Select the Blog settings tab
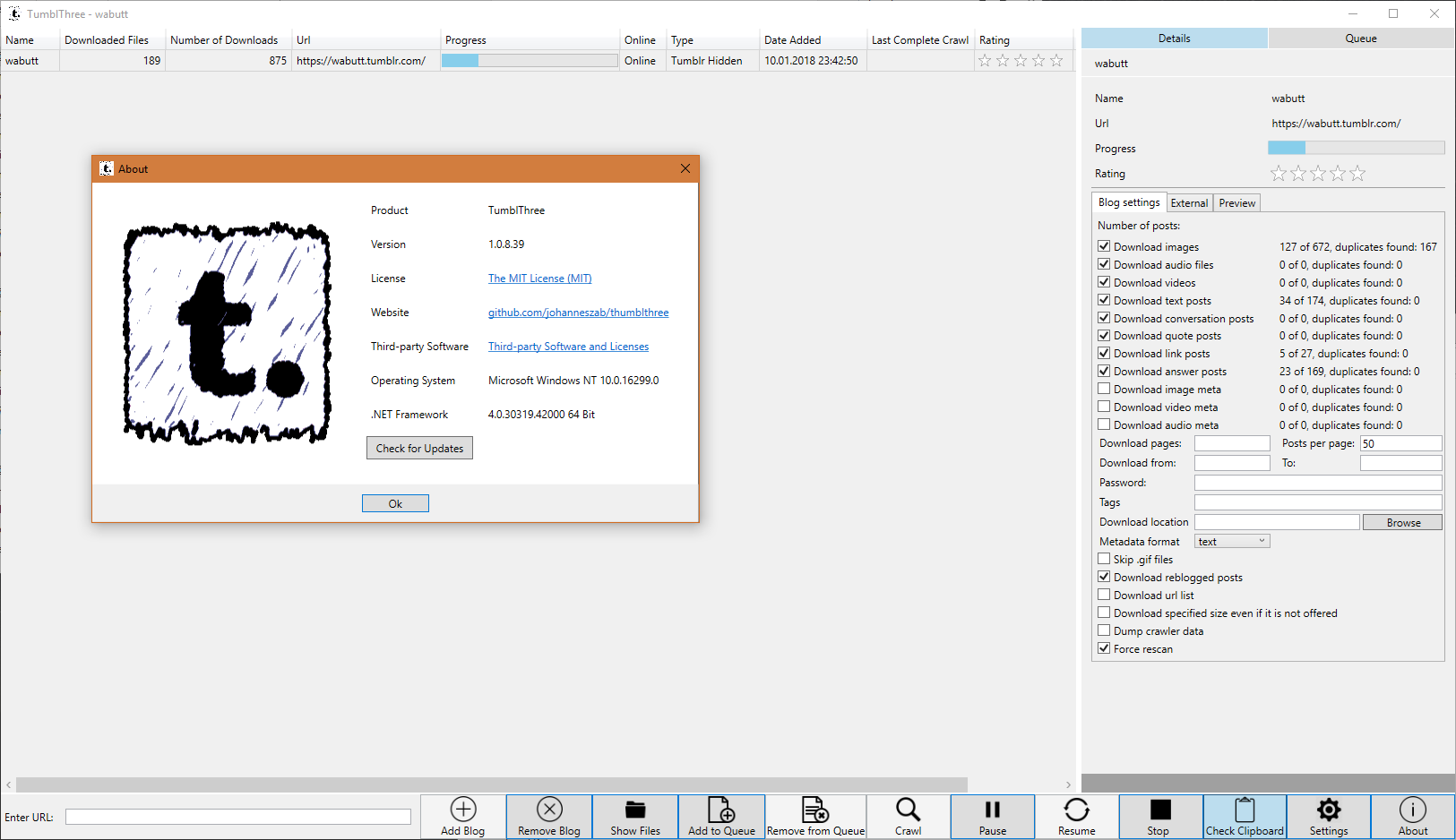The width and height of the screenshot is (1456, 840). click(1129, 202)
